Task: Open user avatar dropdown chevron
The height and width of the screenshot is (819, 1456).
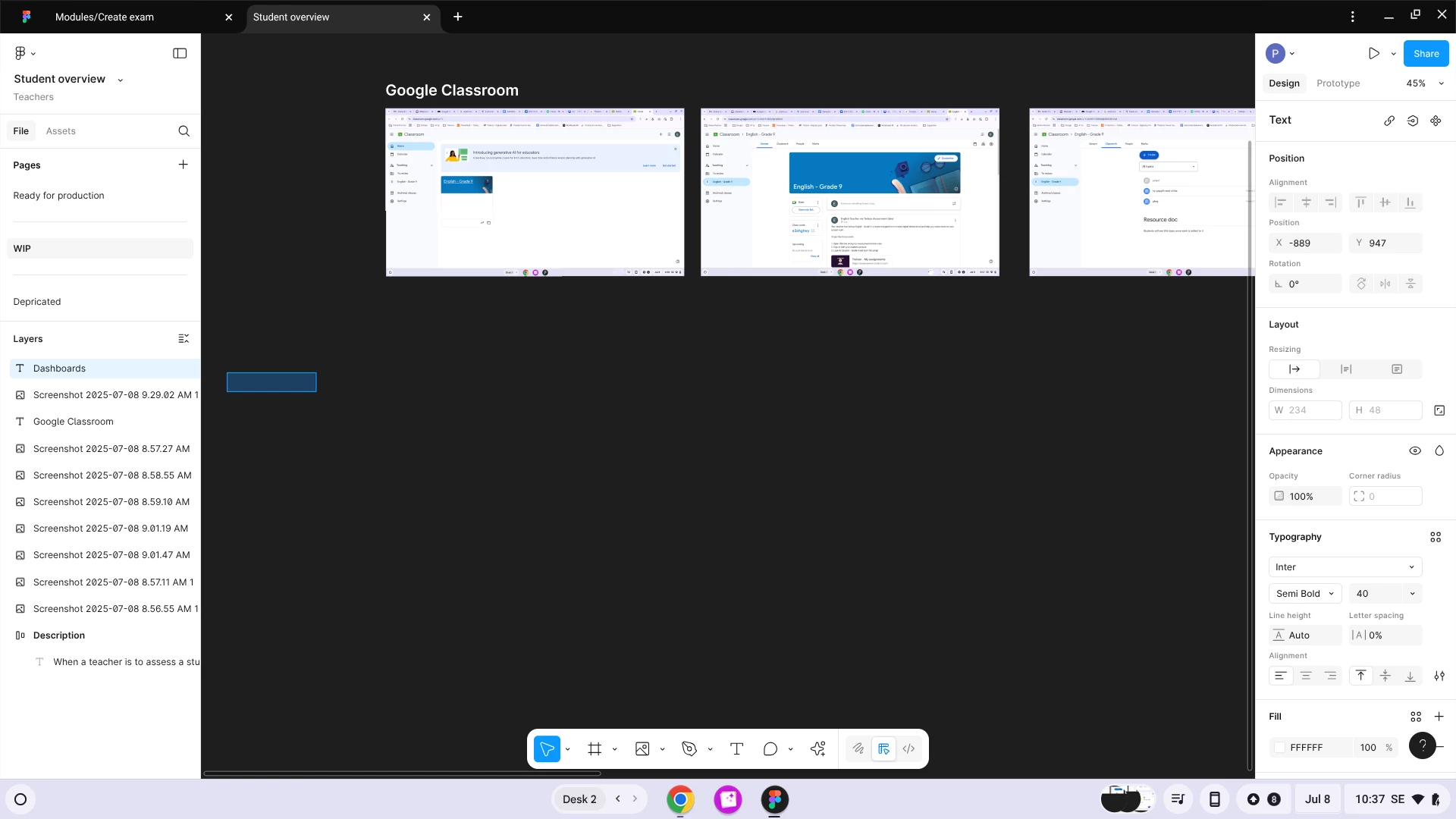Action: pos(1292,54)
